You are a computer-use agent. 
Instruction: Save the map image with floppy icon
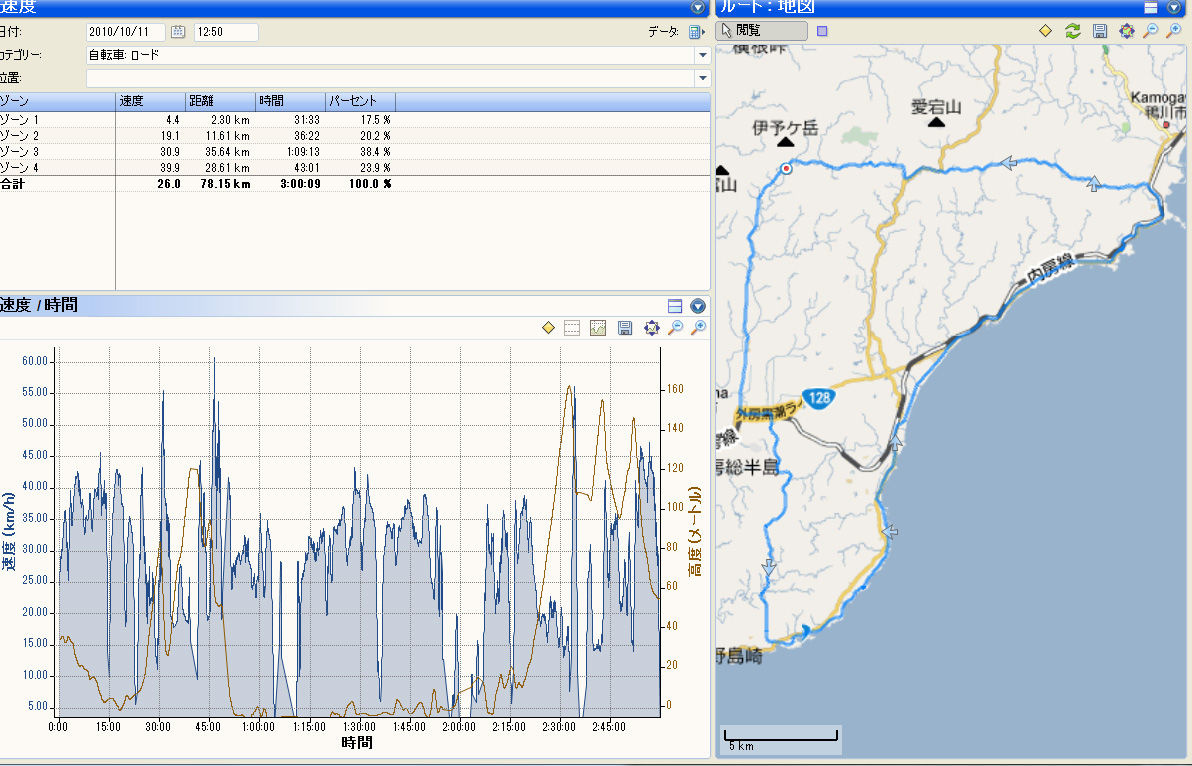1100,30
